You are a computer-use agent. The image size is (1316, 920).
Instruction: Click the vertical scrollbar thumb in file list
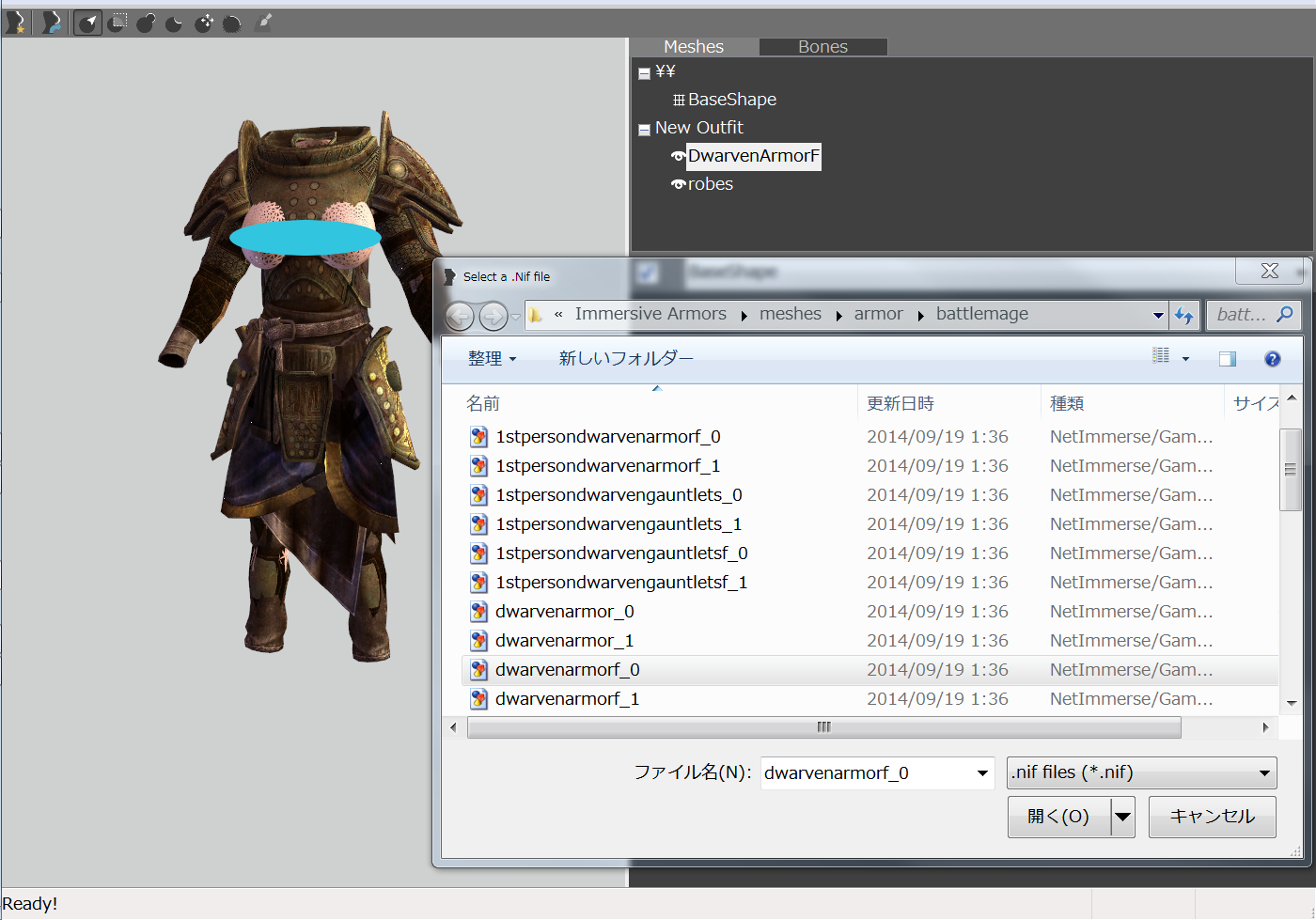[x=1291, y=469]
